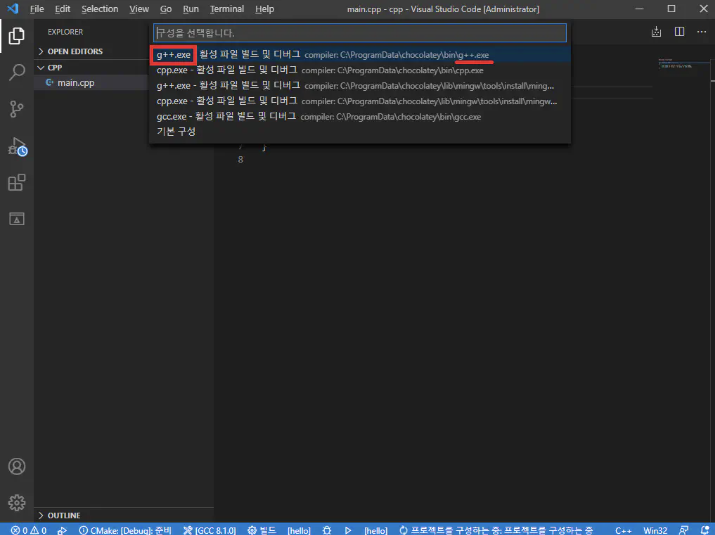The height and width of the screenshot is (535, 715).
Task: Open the Extensions view icon
Action: pyautogui.click(x=16, y=182)
